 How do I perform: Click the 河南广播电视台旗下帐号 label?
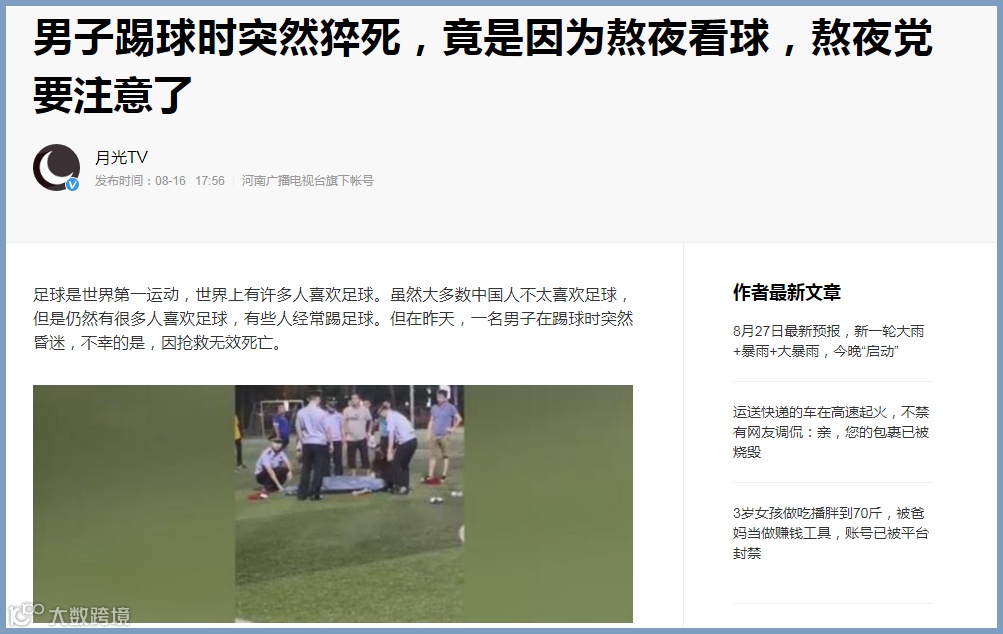307,181
